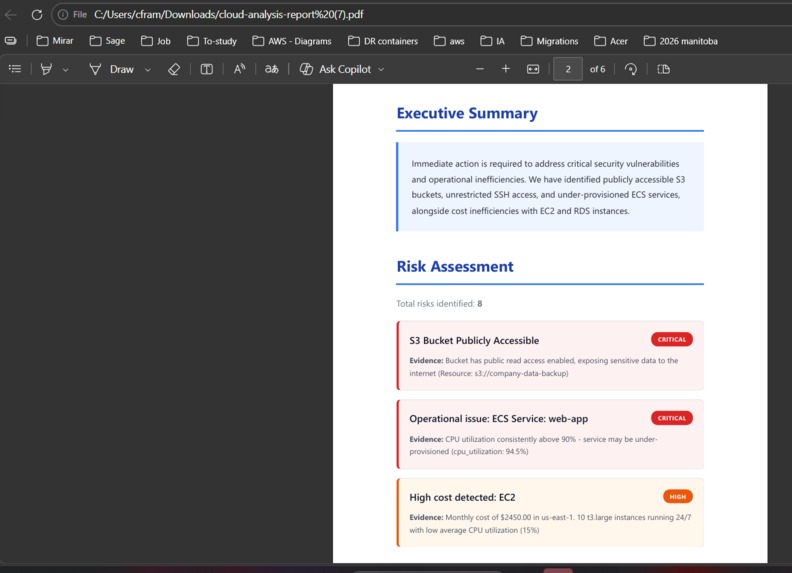This screenshot has width=792, height=573.
Task: Open the aws bookmarks folder
Action: click(449, 41)
